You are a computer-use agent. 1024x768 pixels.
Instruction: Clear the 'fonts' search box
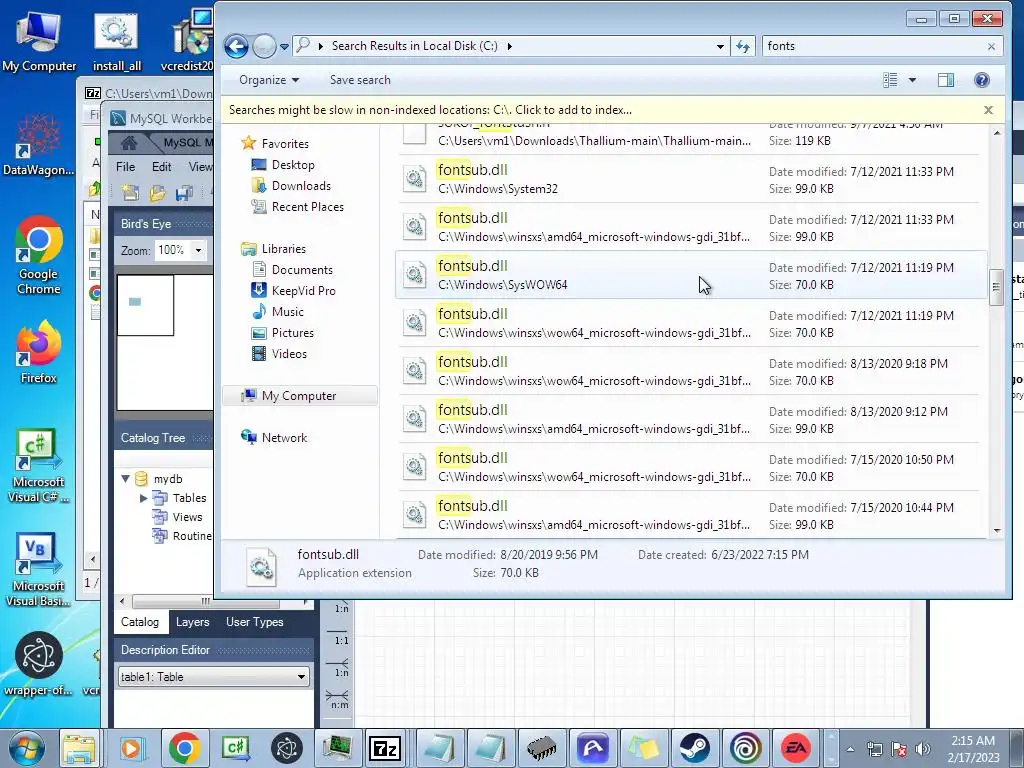point(991,46)
